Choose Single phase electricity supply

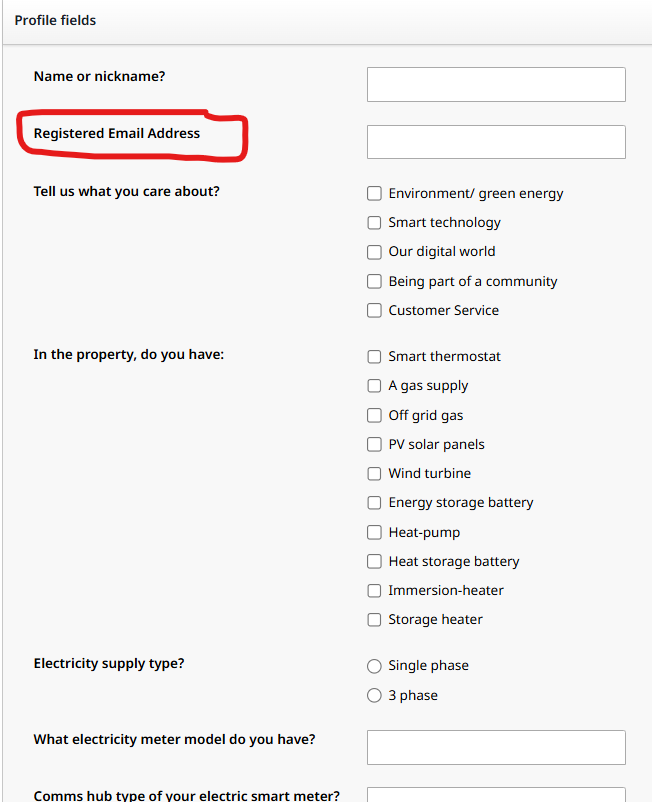pos(374,666)
